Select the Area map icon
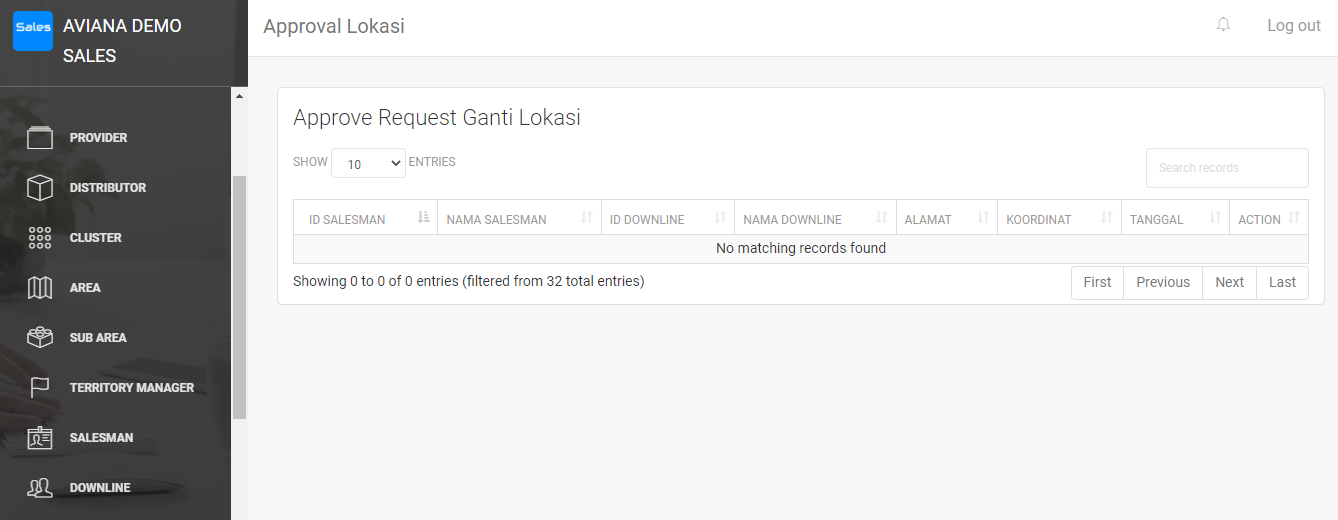This screenshot has width=1338, height=520. pyautogui.click(x=39, y=288)
